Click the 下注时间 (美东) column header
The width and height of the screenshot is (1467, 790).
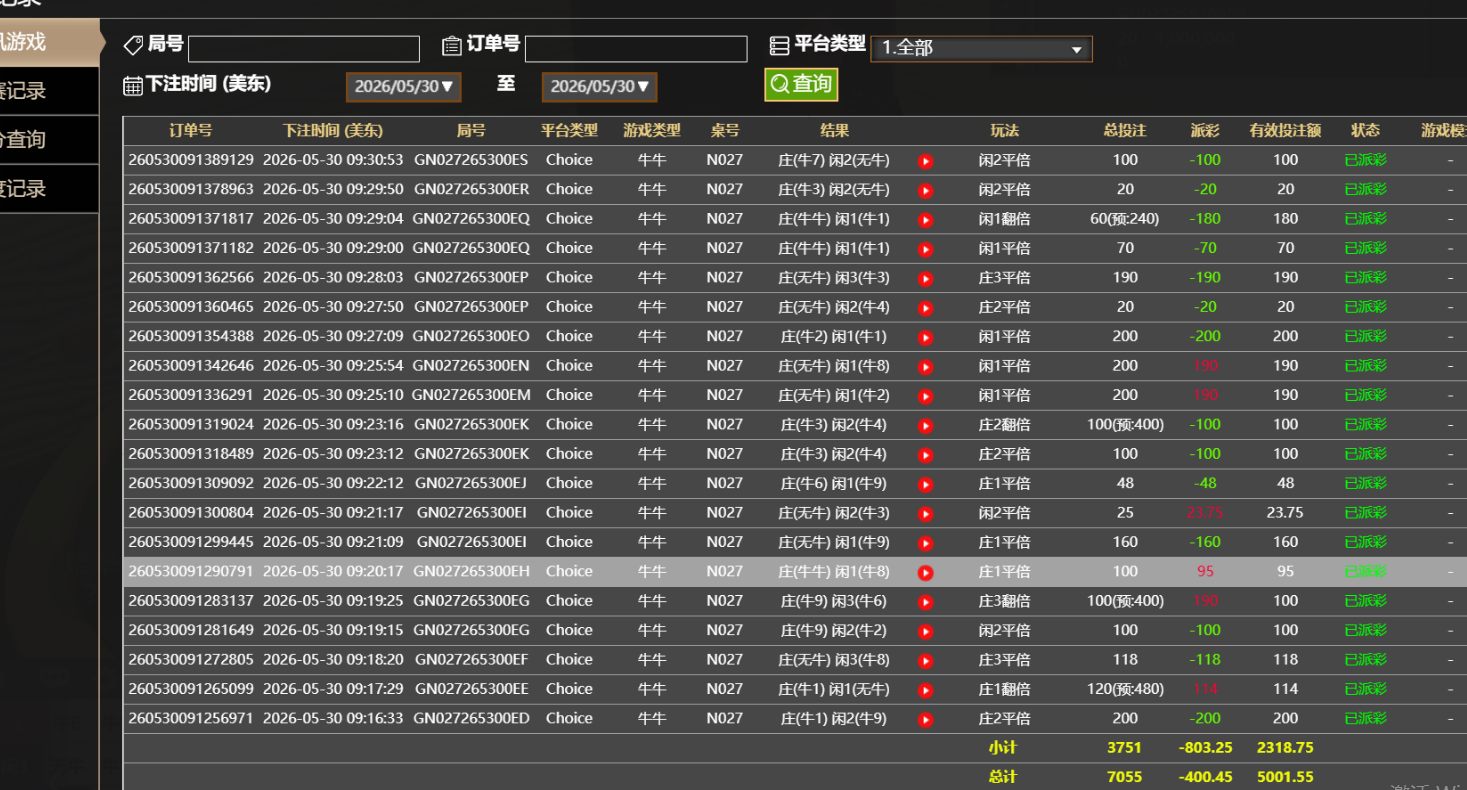(332, 131)
